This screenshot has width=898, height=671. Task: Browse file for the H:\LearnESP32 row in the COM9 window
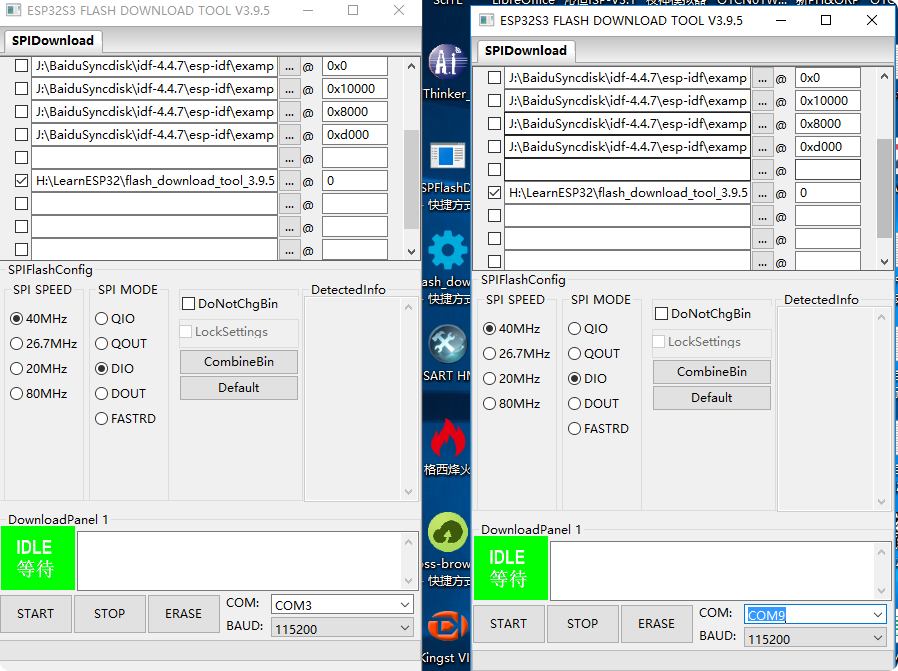click(x=763, y=193)
